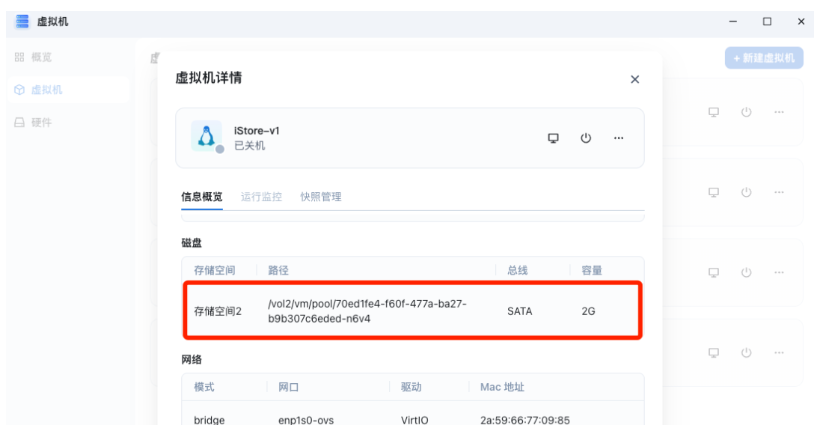Click the 虚拟机 app icon in title bar
The width and height of the screenshot is (814, 425).
(x=22, y=21)
